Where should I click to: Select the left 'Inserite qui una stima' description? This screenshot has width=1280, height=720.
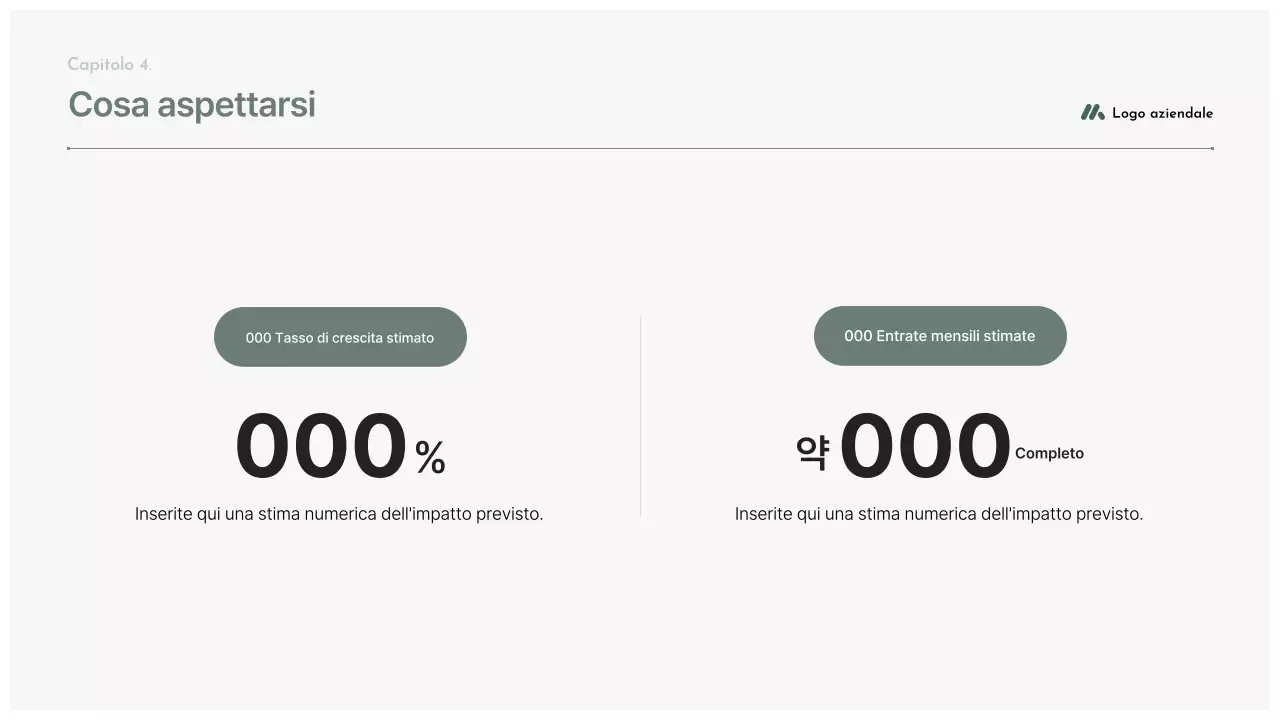click(339, 514)
